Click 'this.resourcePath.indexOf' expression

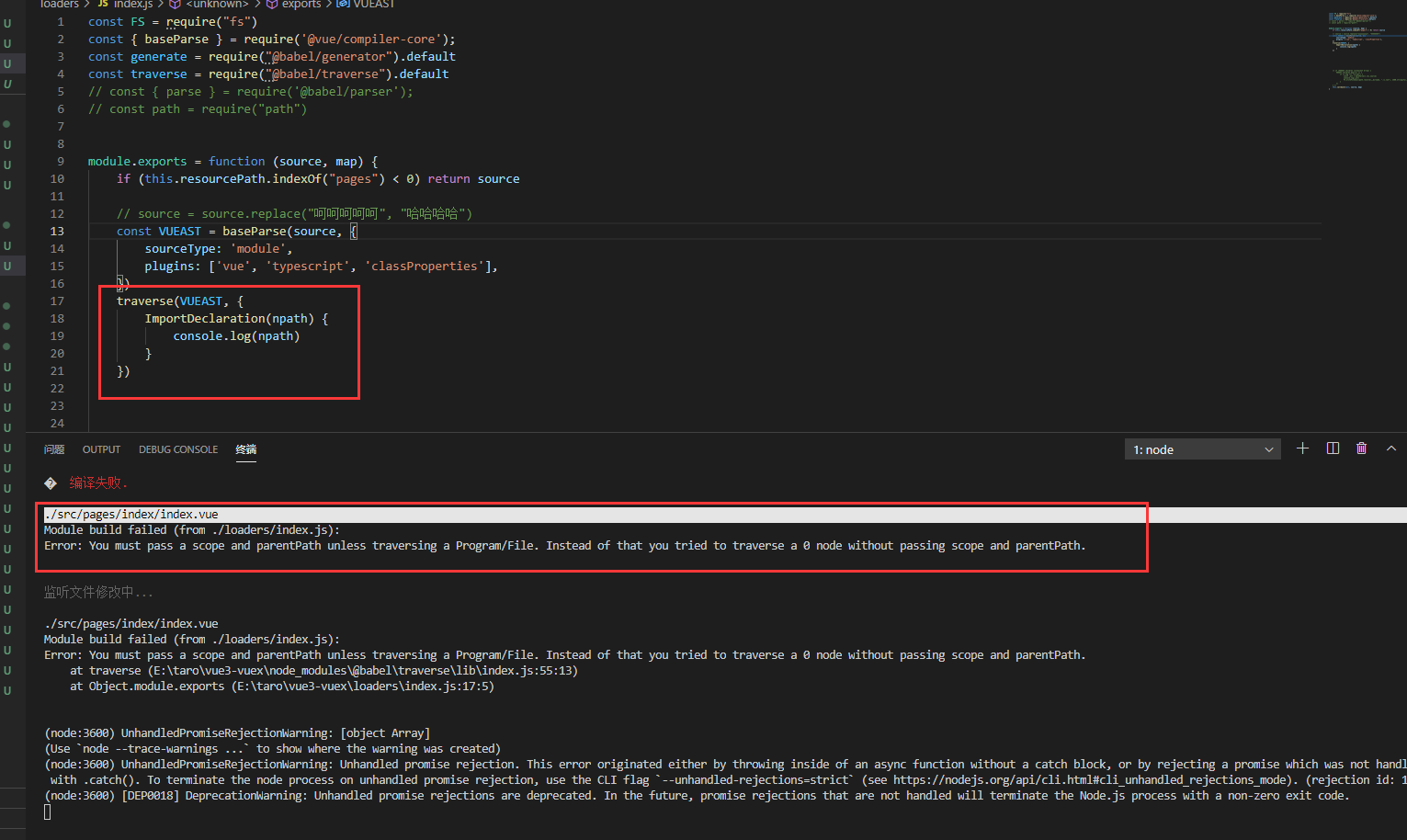233,179
